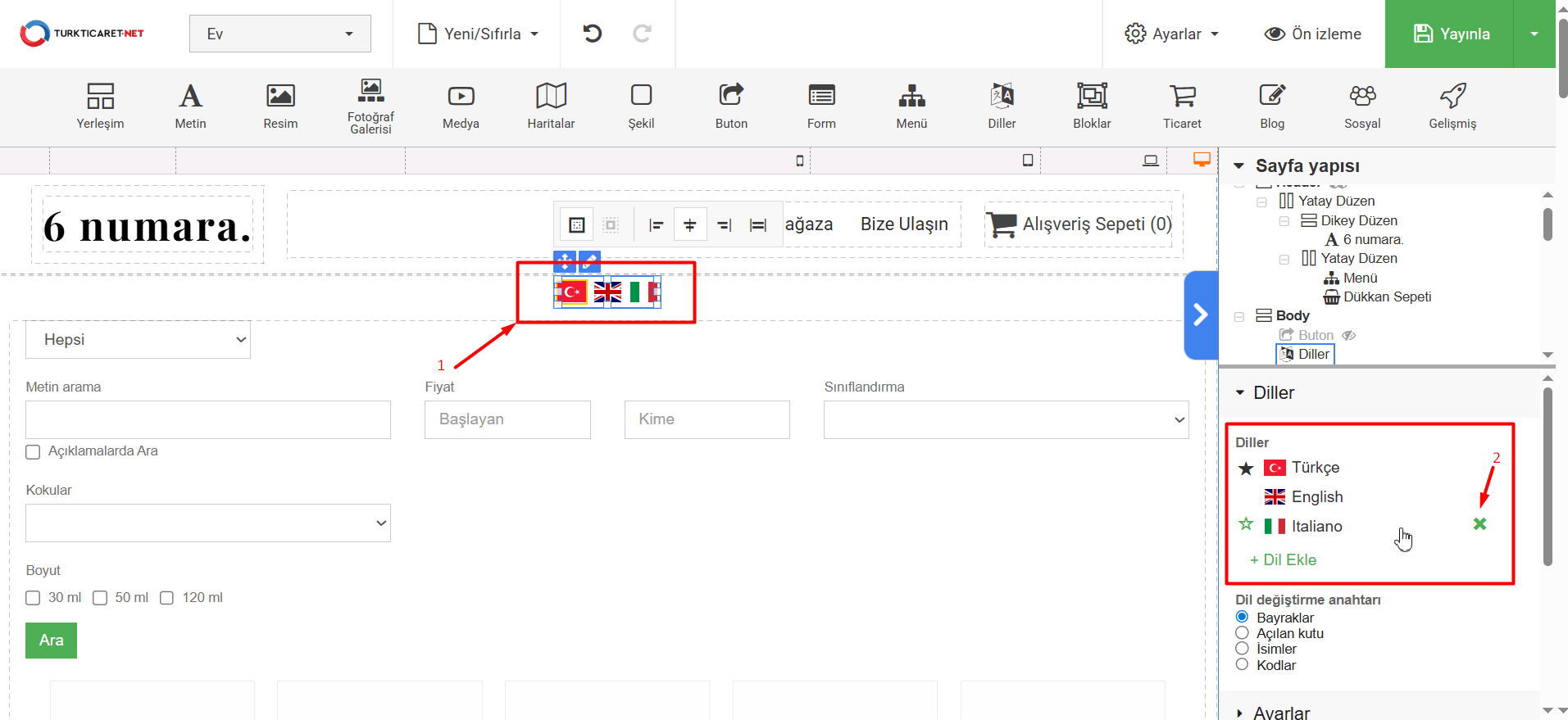The image size is (1568, 720).
Task: Click the Metin arama text field
Action: [208, 419]
